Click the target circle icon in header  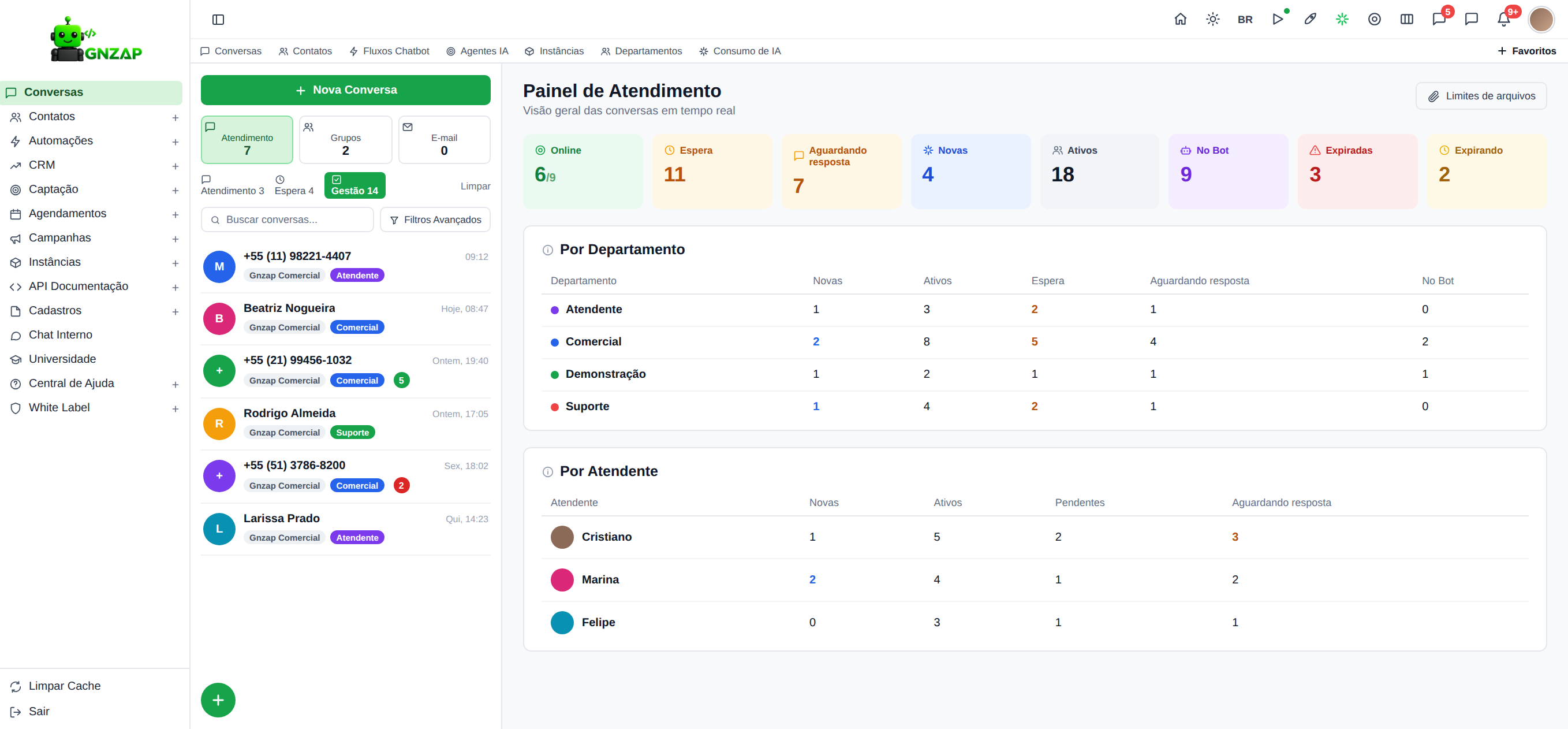[1374, 20]
